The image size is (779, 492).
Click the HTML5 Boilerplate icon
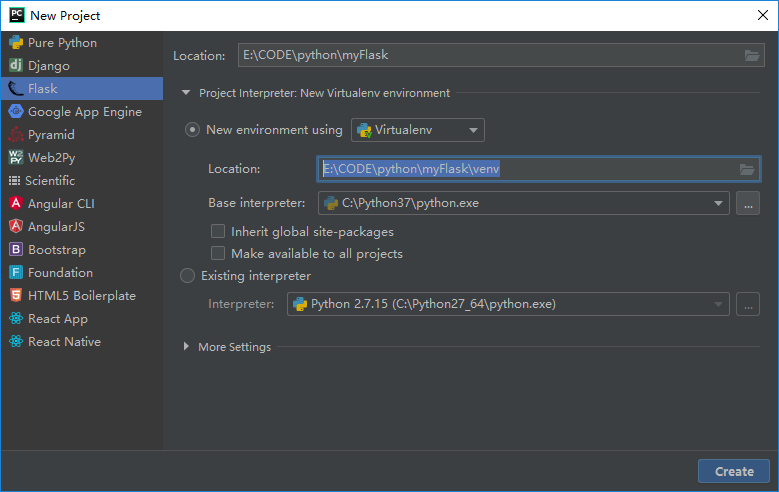point(16,295)
